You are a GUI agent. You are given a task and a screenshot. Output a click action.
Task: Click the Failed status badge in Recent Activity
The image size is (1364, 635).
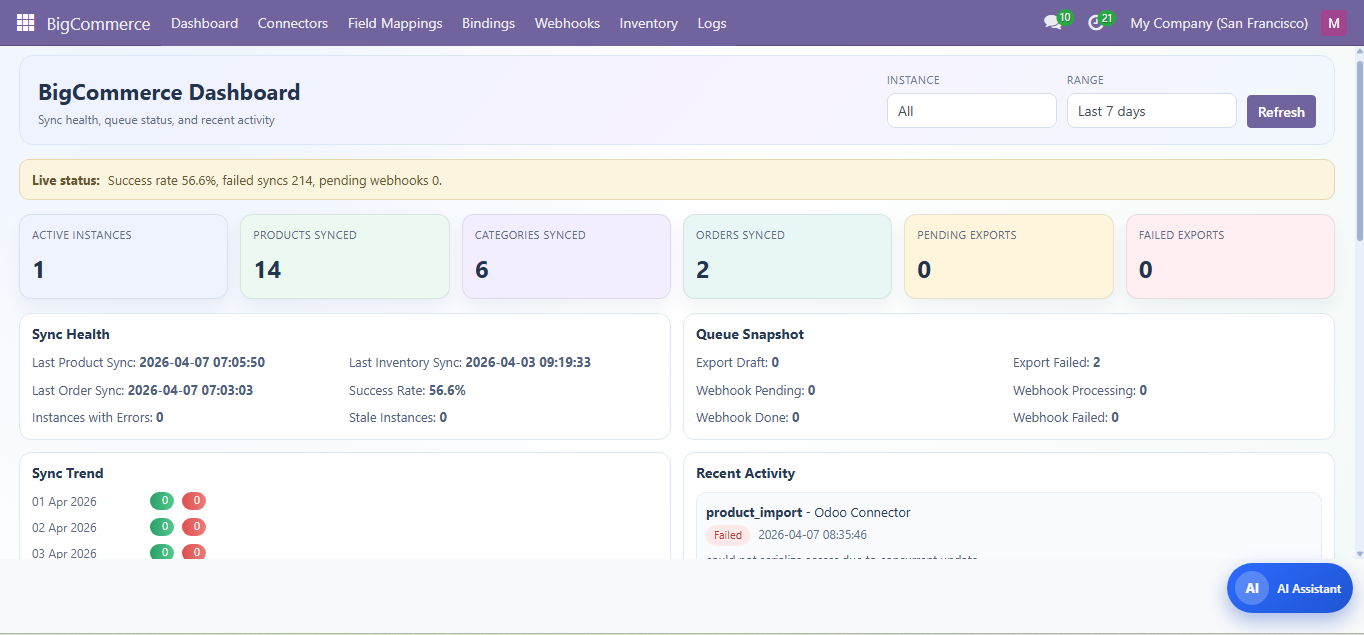pos(727,535)
